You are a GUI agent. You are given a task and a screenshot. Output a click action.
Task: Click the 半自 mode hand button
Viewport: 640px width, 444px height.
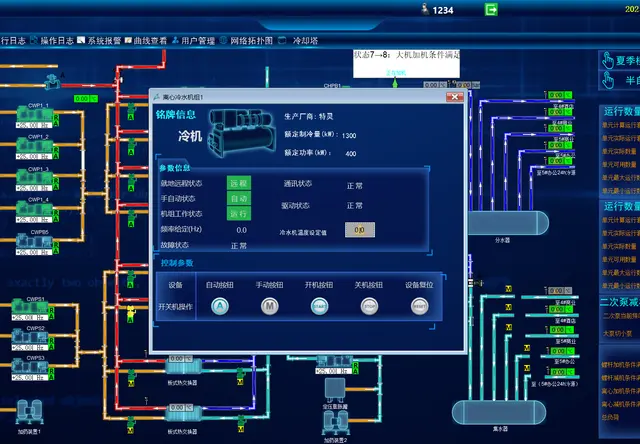(x=619, y=80)
